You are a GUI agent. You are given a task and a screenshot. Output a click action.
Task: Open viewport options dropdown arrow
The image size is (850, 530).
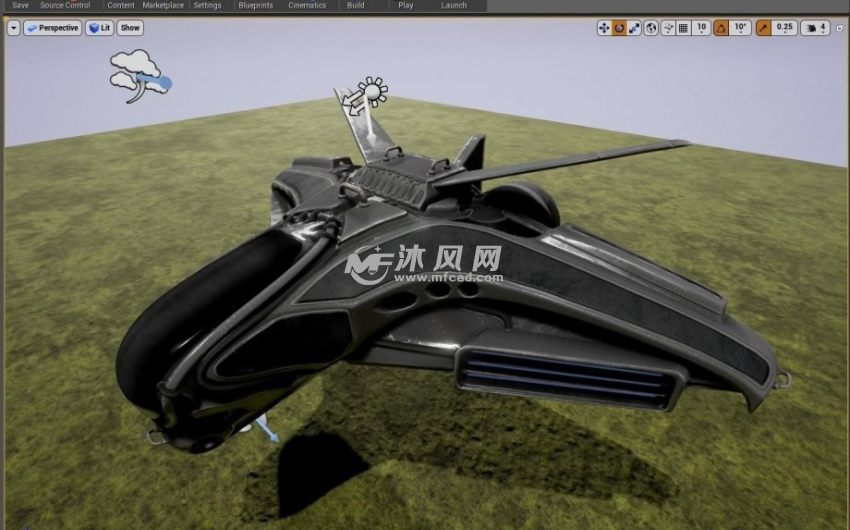(x=14, y=28)
